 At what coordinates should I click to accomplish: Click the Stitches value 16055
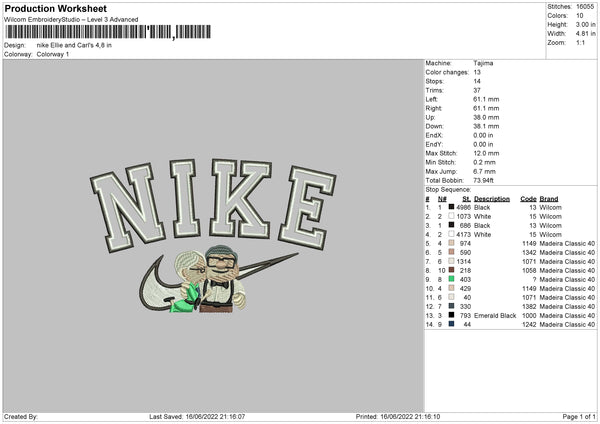585,7
